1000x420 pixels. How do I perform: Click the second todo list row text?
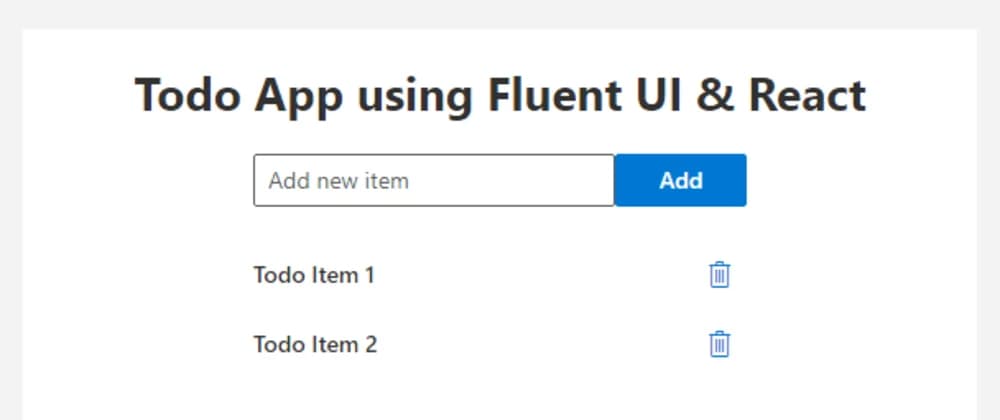315,345
